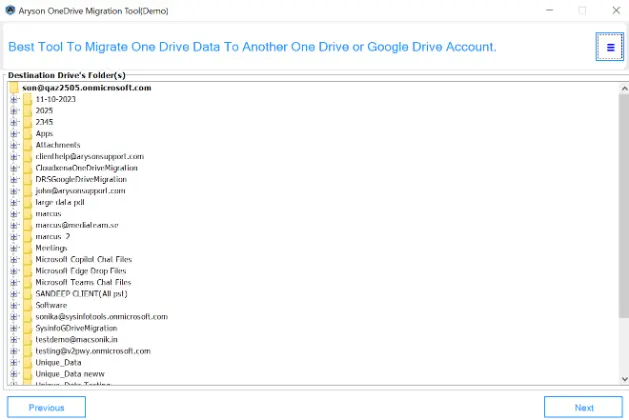Click the SysinfoGDriveMigration folder icon

tap(27, 328)
